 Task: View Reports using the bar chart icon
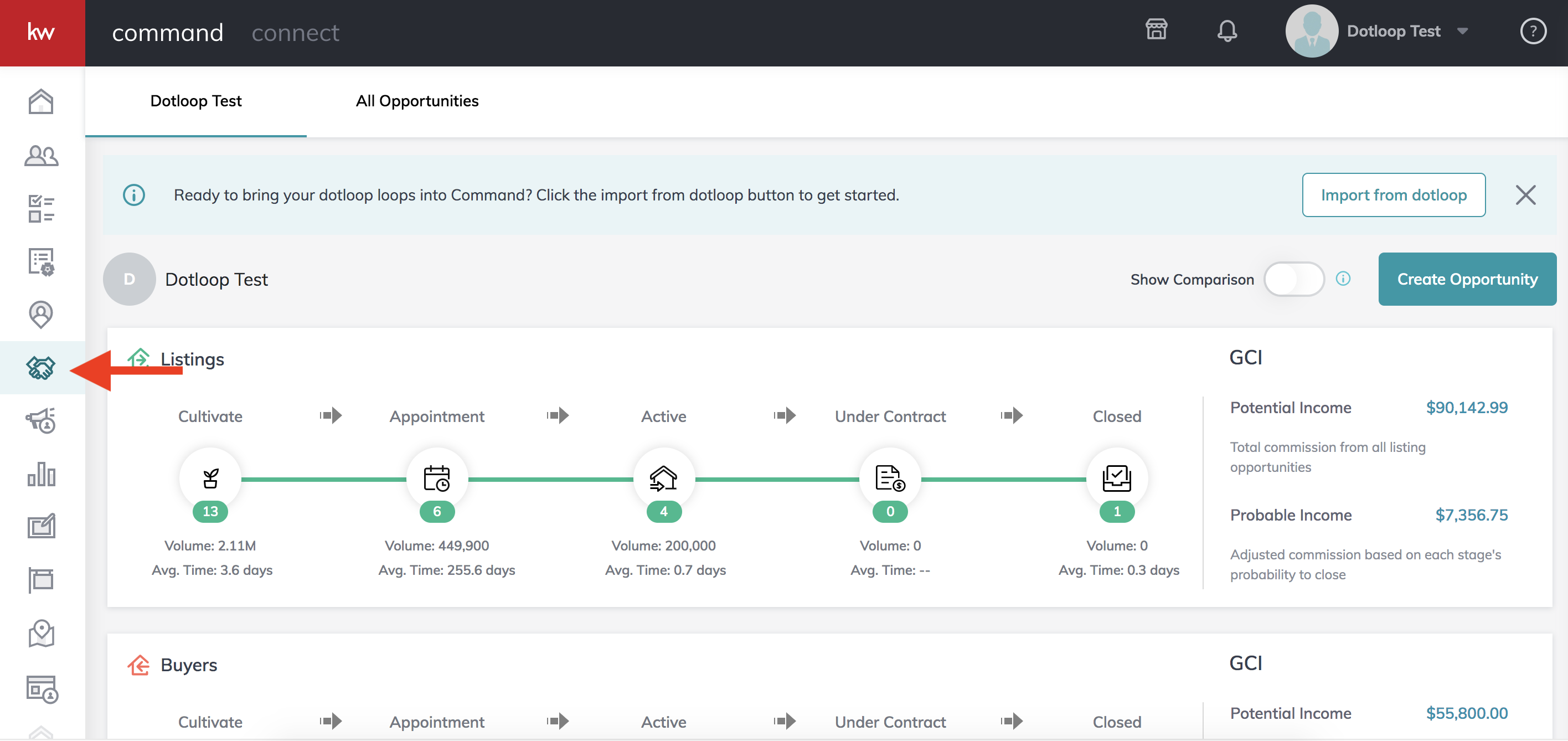point(41,474)
